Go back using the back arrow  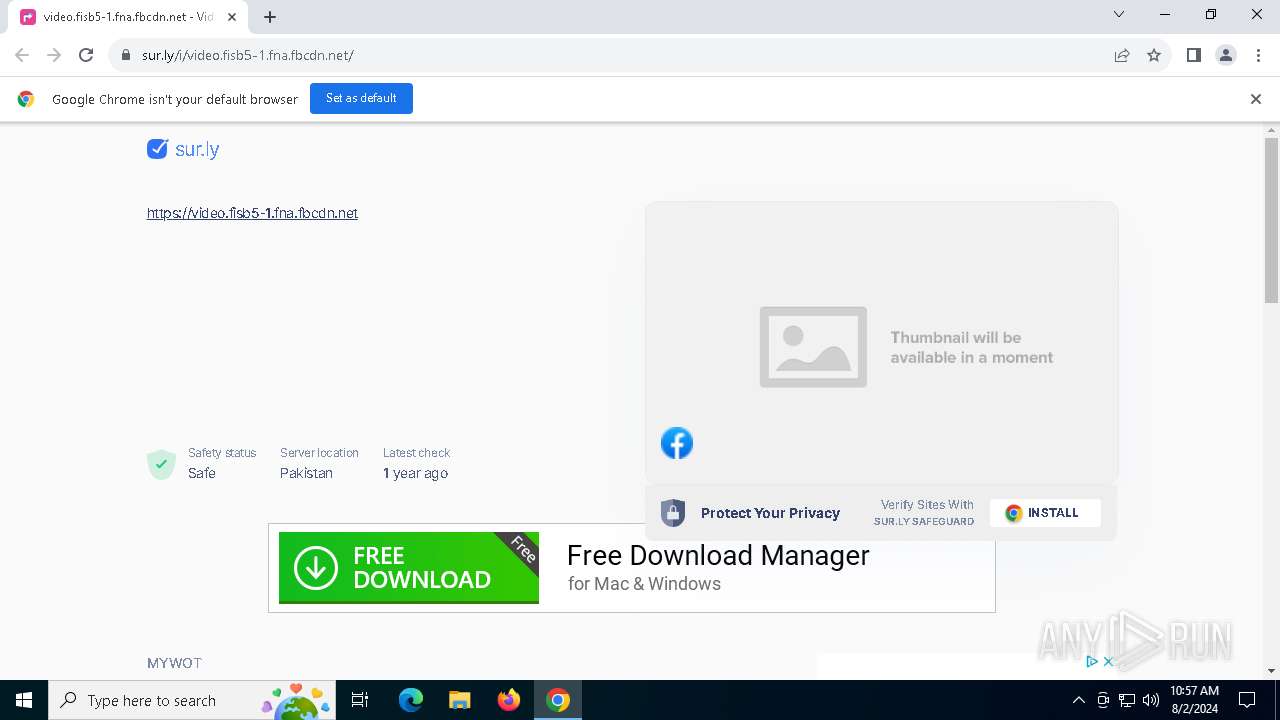[x=22, y=55]
